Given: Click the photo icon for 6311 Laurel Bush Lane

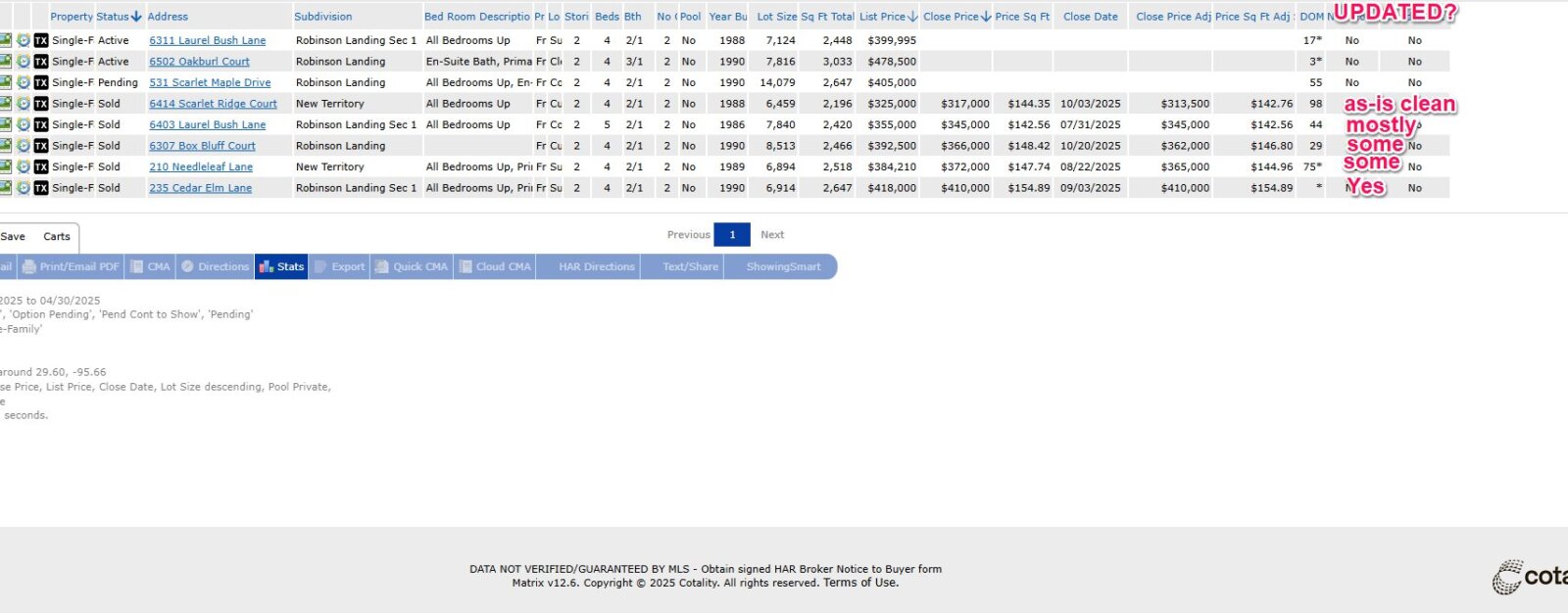Looking at the screenshot, I should (x=6, y=40).
